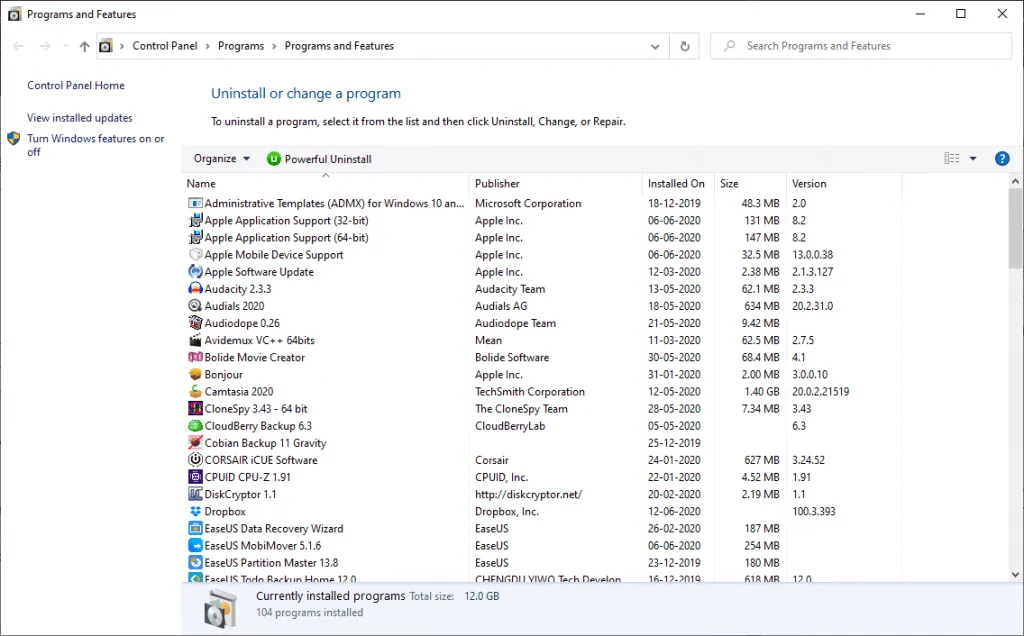This screenshot has width=1024, height=636.
Task: Click the EaseUS Partition Master 13.8 icon
Action: point(195,562)
